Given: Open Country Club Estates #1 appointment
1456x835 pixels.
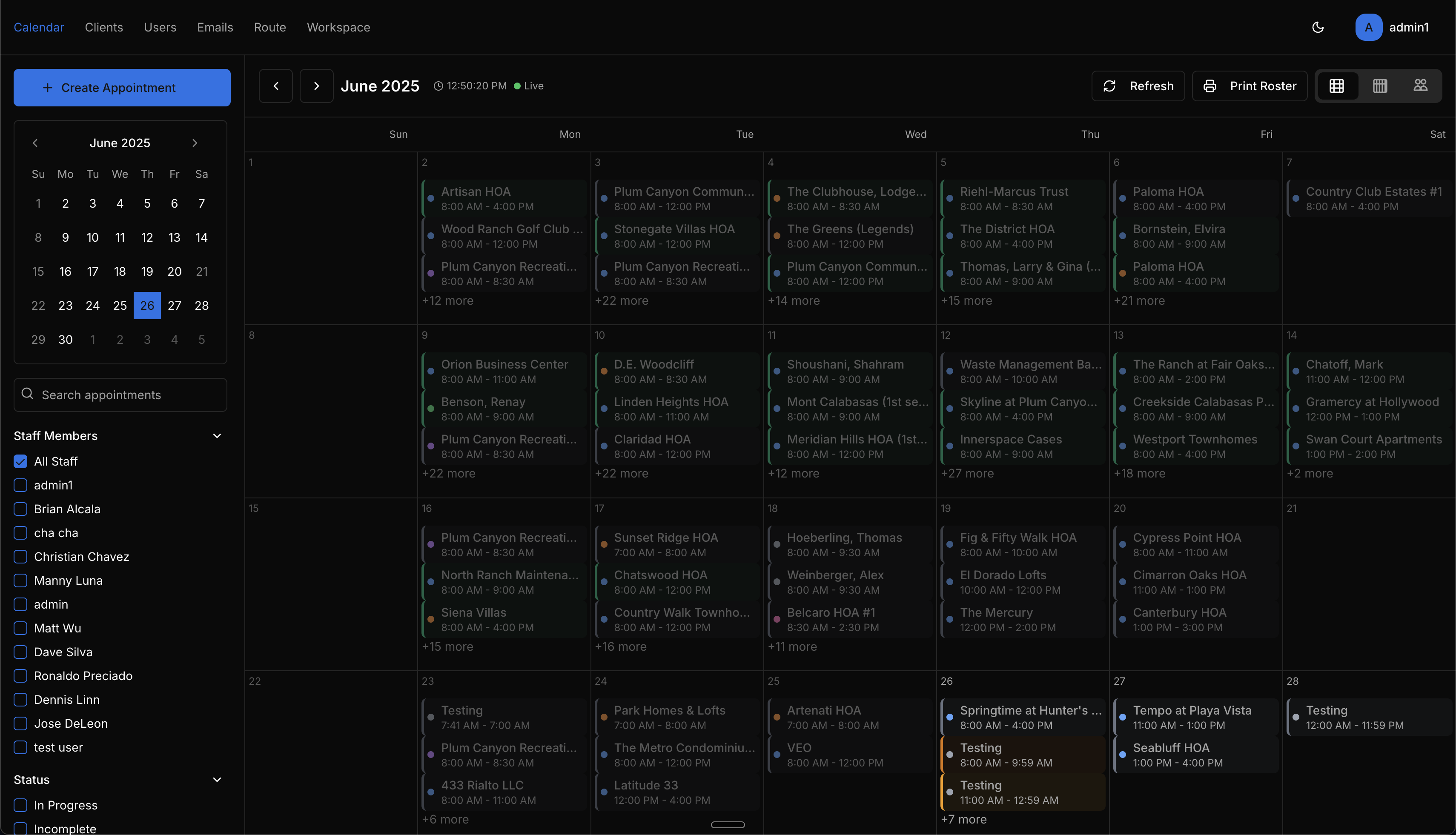Looking at the screenshot, I should tap(1369, 198).
